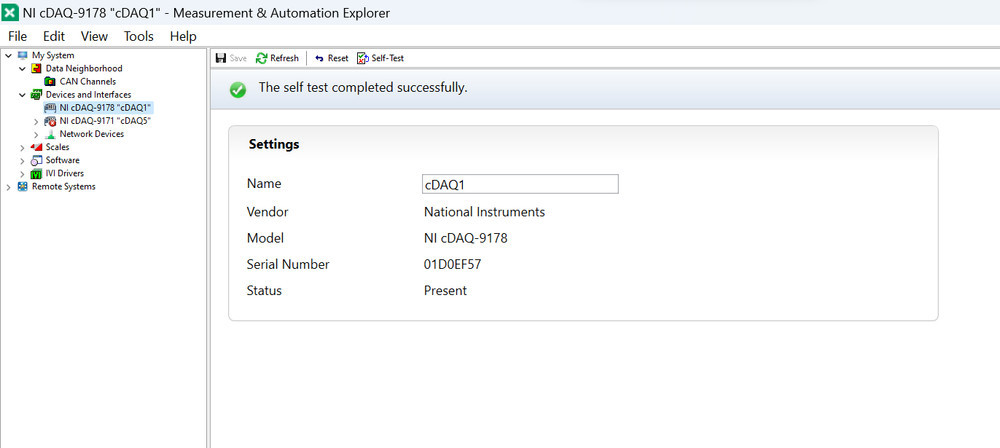Click the IVI Drivers icon
This screenshot has width=1000, height=448.
pos(37,173)
